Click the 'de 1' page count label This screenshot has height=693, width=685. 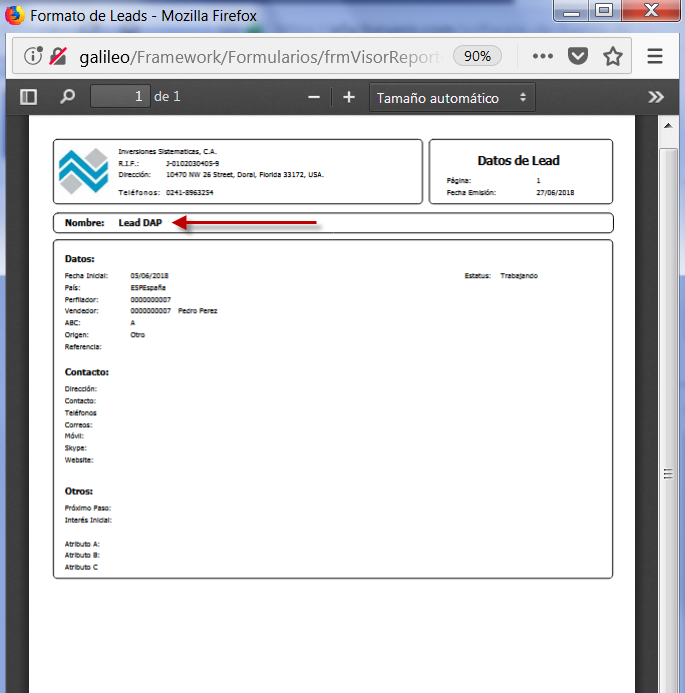[x=167, y=96]
